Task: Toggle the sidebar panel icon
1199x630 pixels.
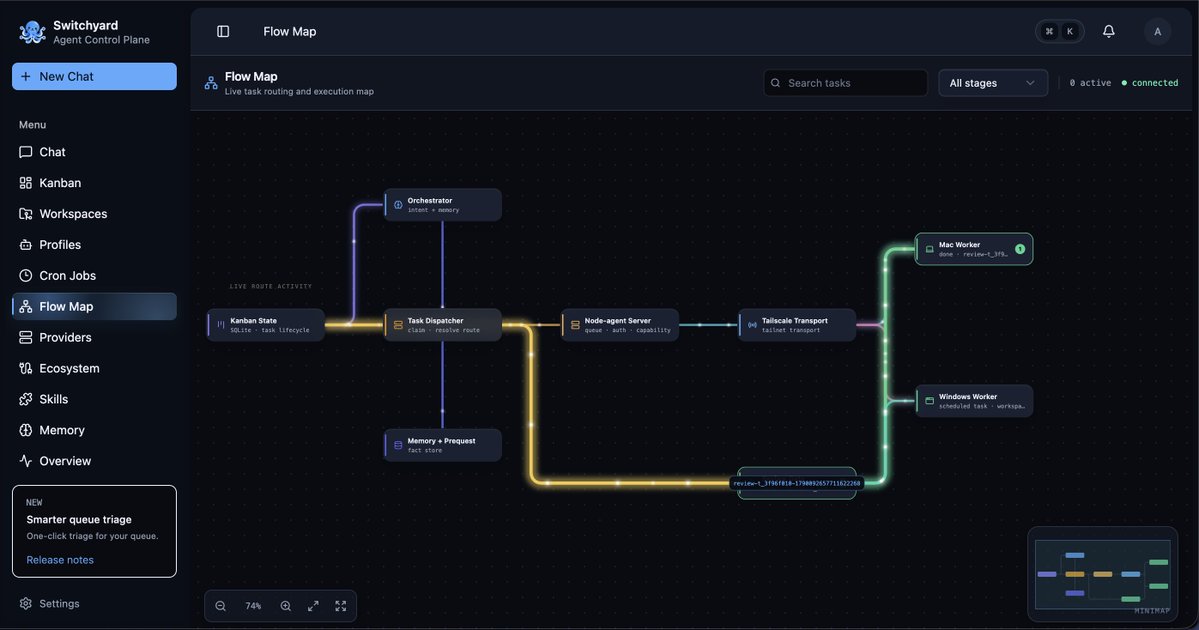Action: click(223, 31)
